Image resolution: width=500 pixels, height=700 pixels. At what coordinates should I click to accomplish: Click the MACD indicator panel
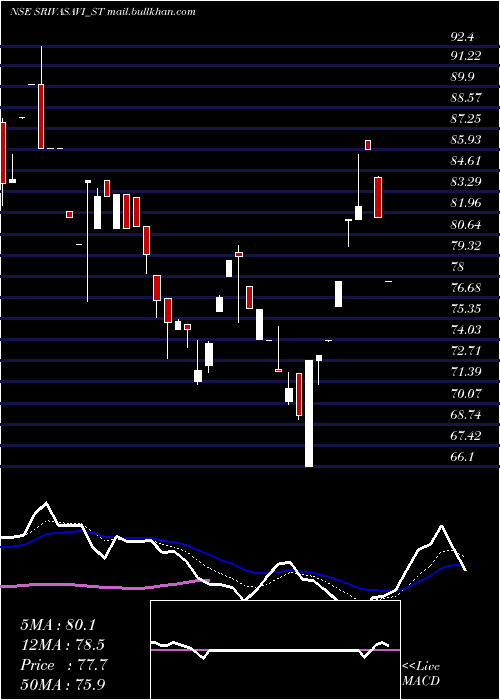[x=275, y=650]
